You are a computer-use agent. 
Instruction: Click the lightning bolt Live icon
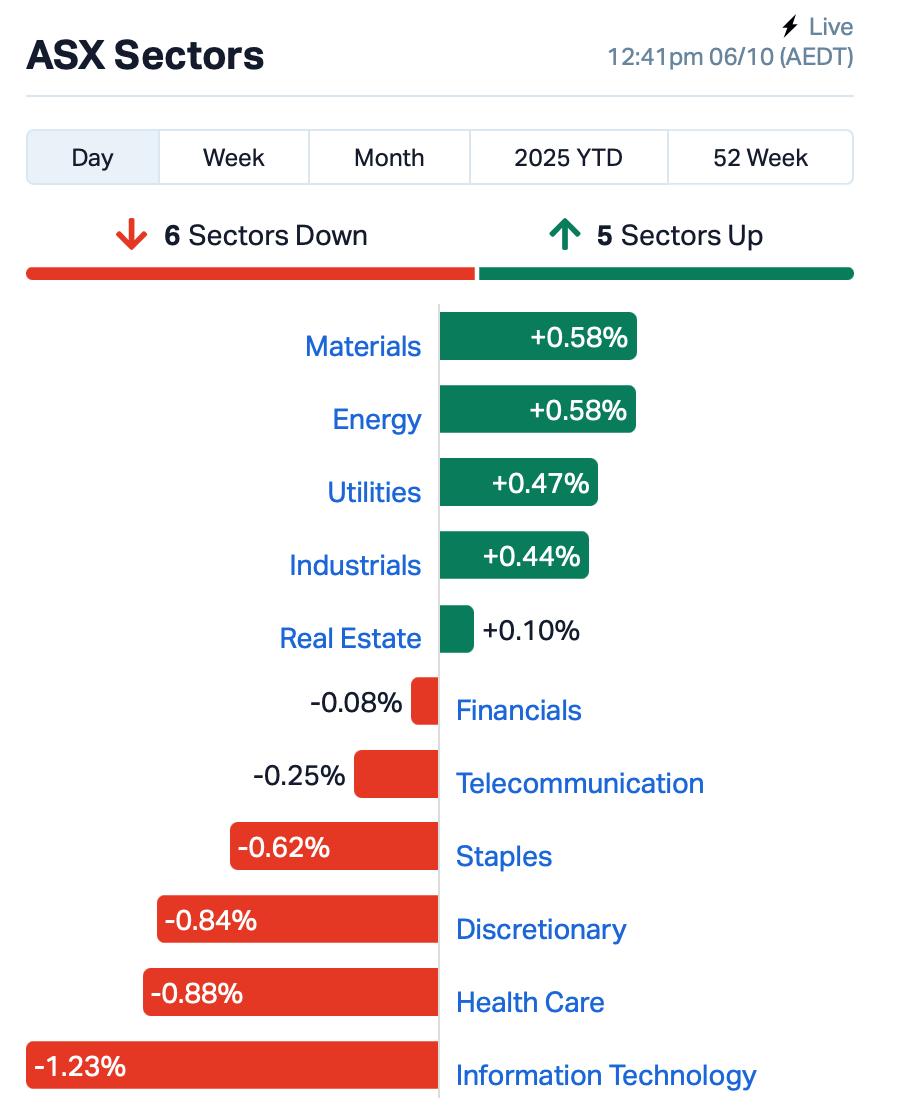(790, 27)
